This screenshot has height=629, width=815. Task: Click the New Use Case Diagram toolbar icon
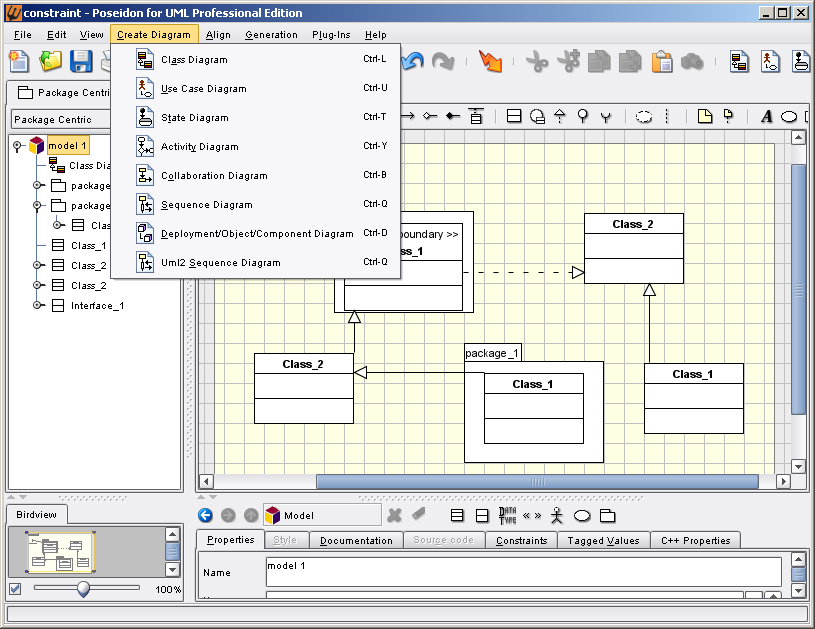pos(770,61)
